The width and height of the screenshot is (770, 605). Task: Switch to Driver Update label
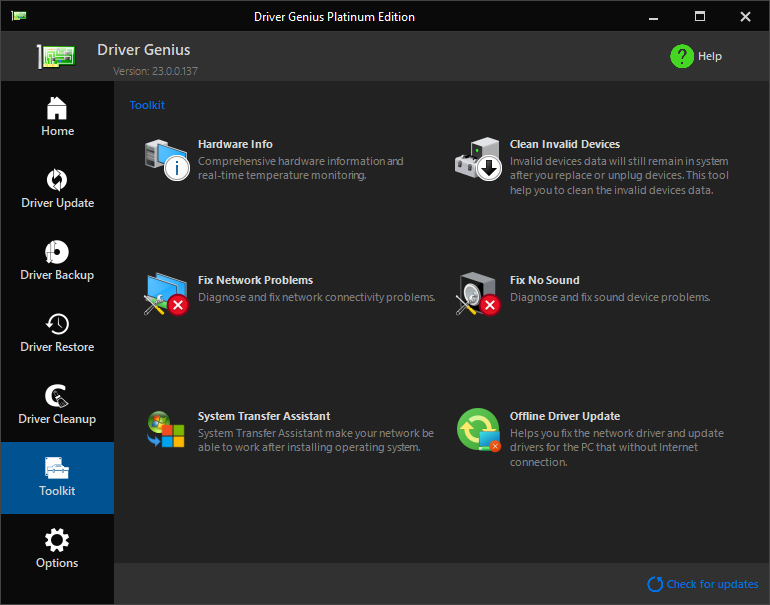coord(57,203)
